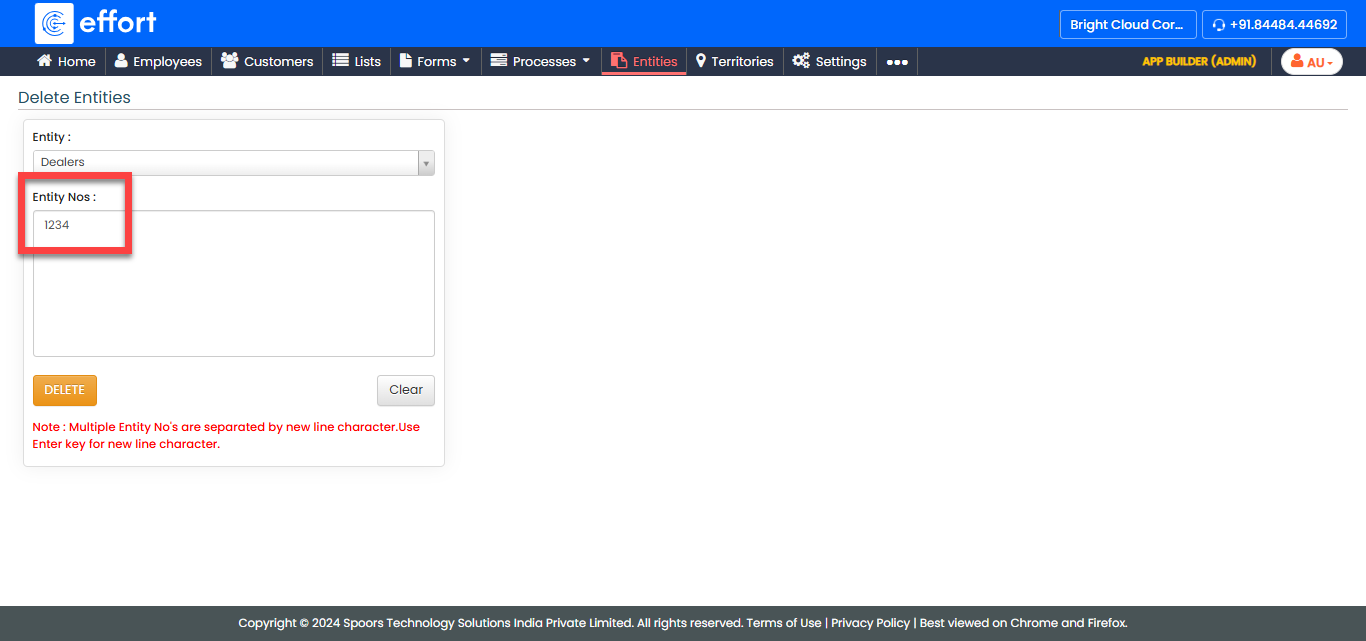Viewport: 1366px width, 641px height.
Task: Open the Terms of Use link
Action: (783, 623)
